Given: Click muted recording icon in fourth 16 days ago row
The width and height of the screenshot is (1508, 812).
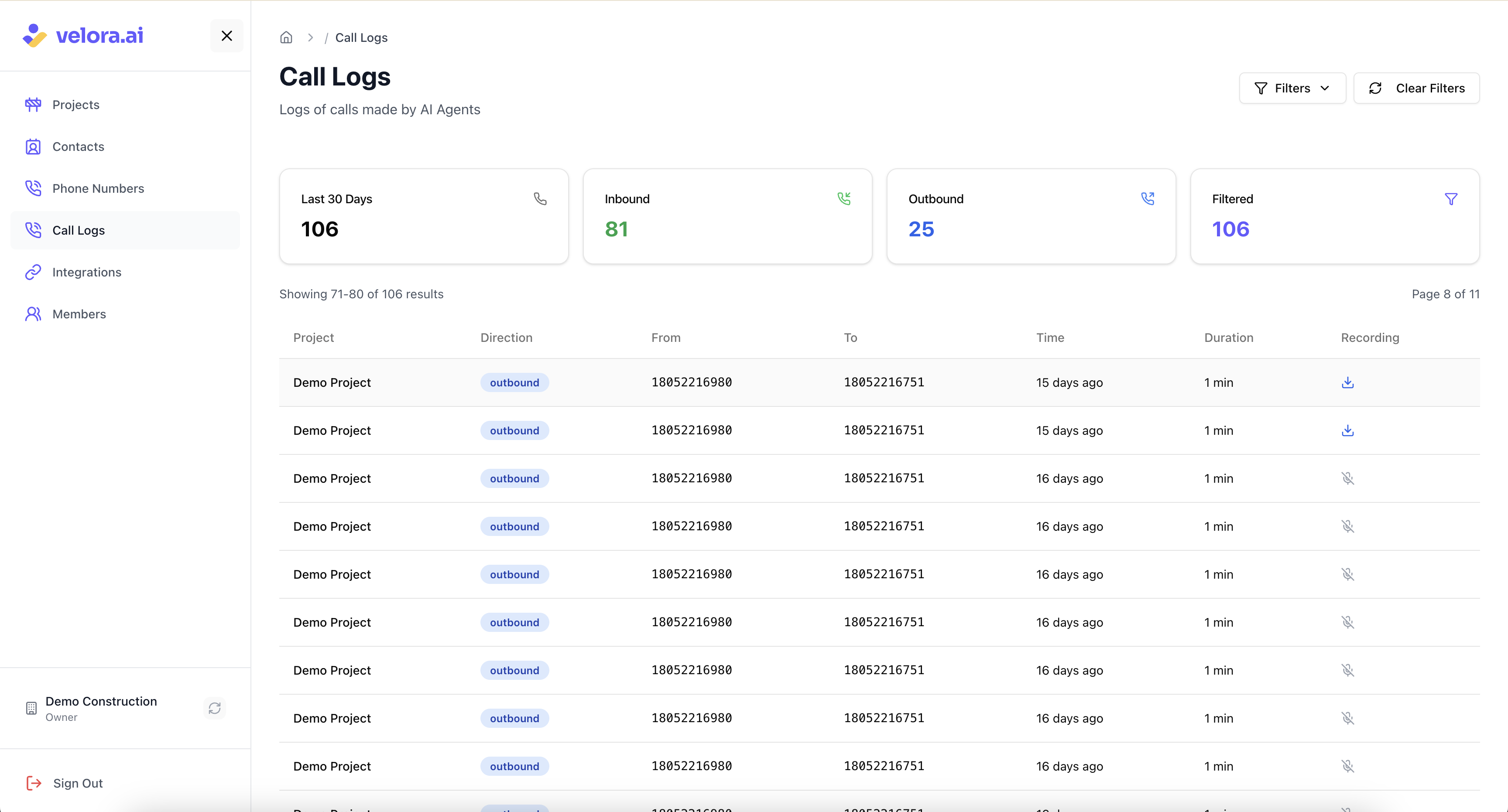Looking at the screenshot, I should (1347, 622).
